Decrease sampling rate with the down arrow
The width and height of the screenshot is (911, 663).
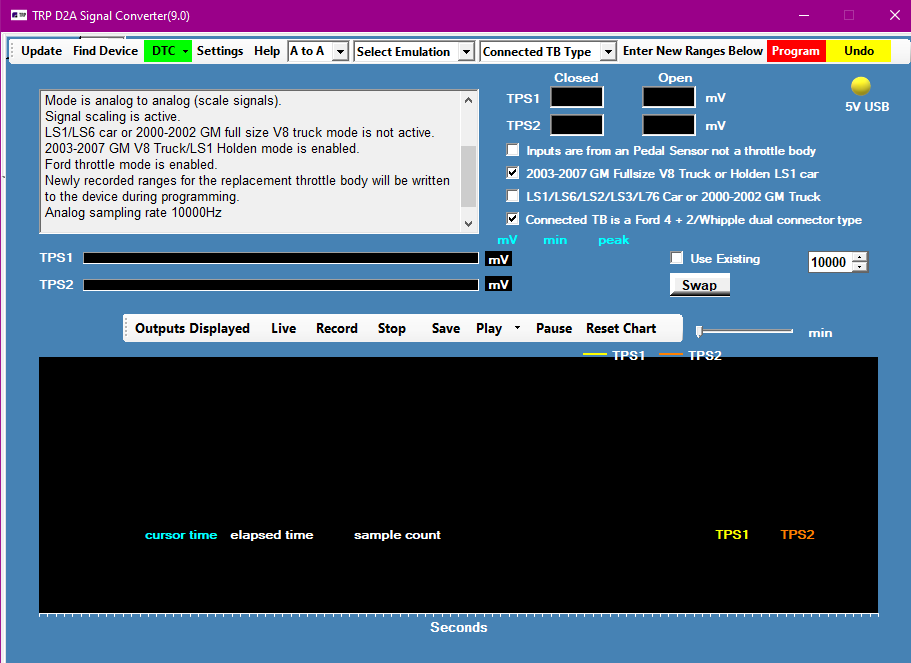(859, 267)
